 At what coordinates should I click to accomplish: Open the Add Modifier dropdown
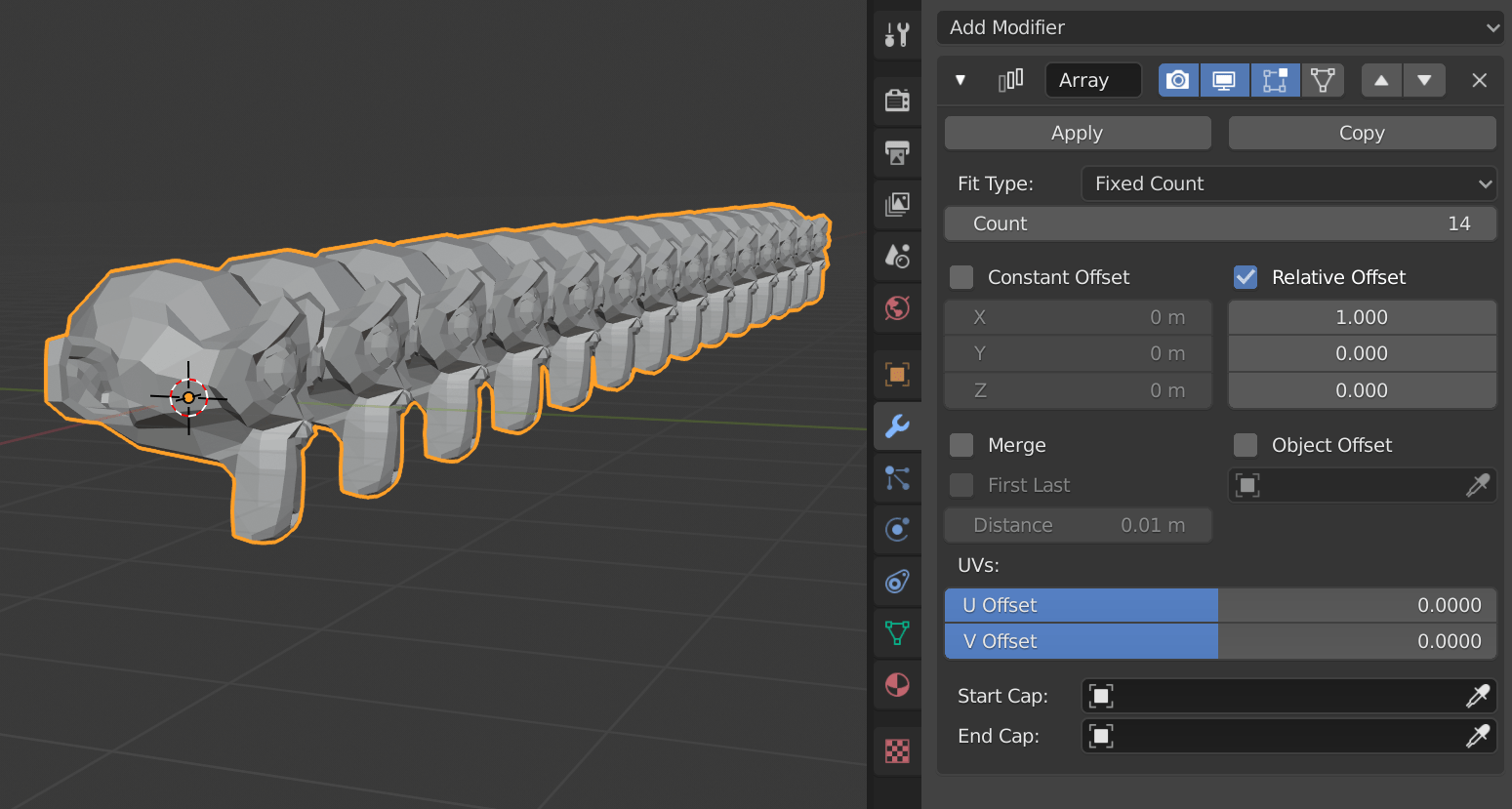(x=1219, y=27)
